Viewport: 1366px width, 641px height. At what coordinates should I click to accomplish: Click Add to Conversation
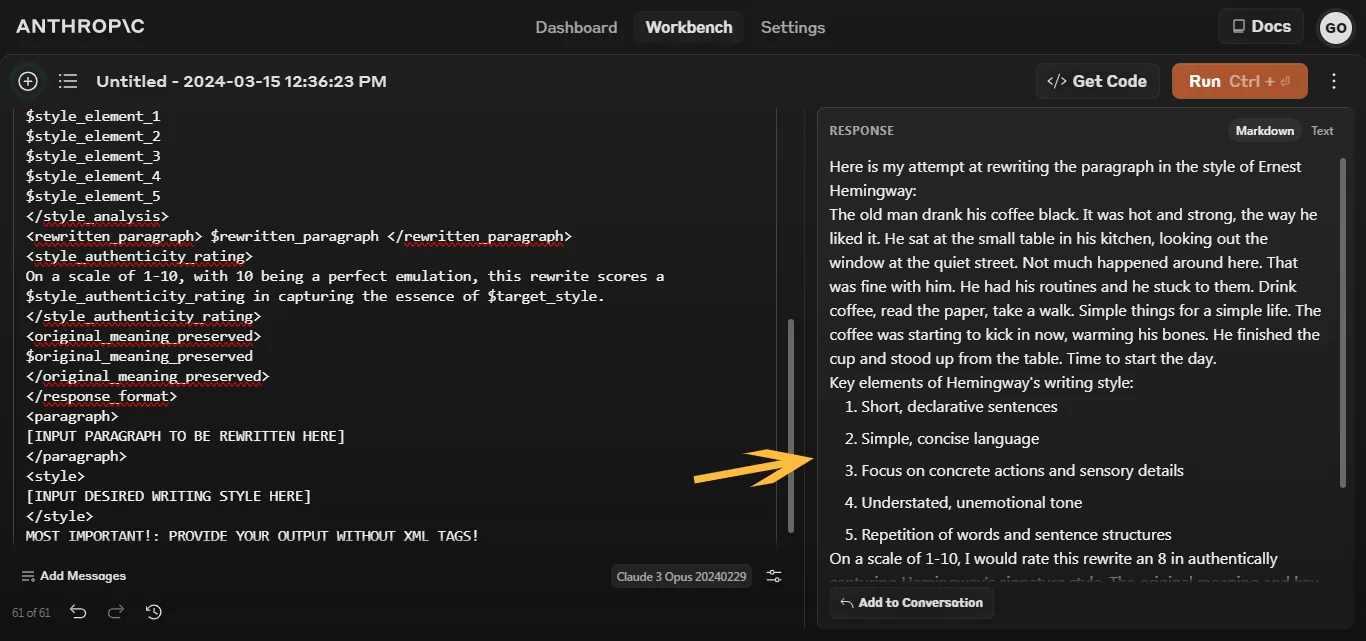point(911,602)
